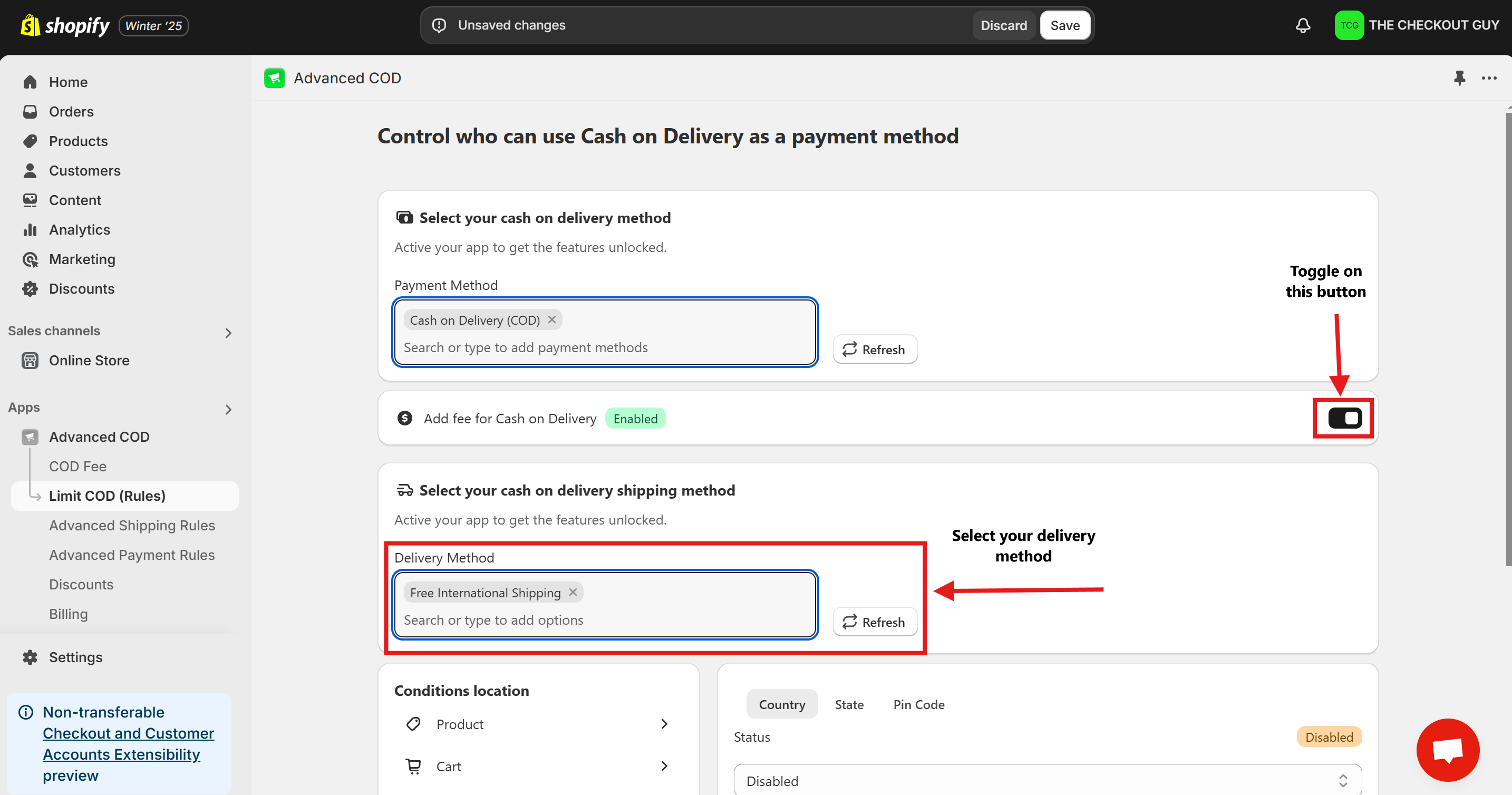This screenshot has height=795, width=1512.
Task: Click the TCG store avatar
Action: pyautogui.click(x=1349, y=25)
